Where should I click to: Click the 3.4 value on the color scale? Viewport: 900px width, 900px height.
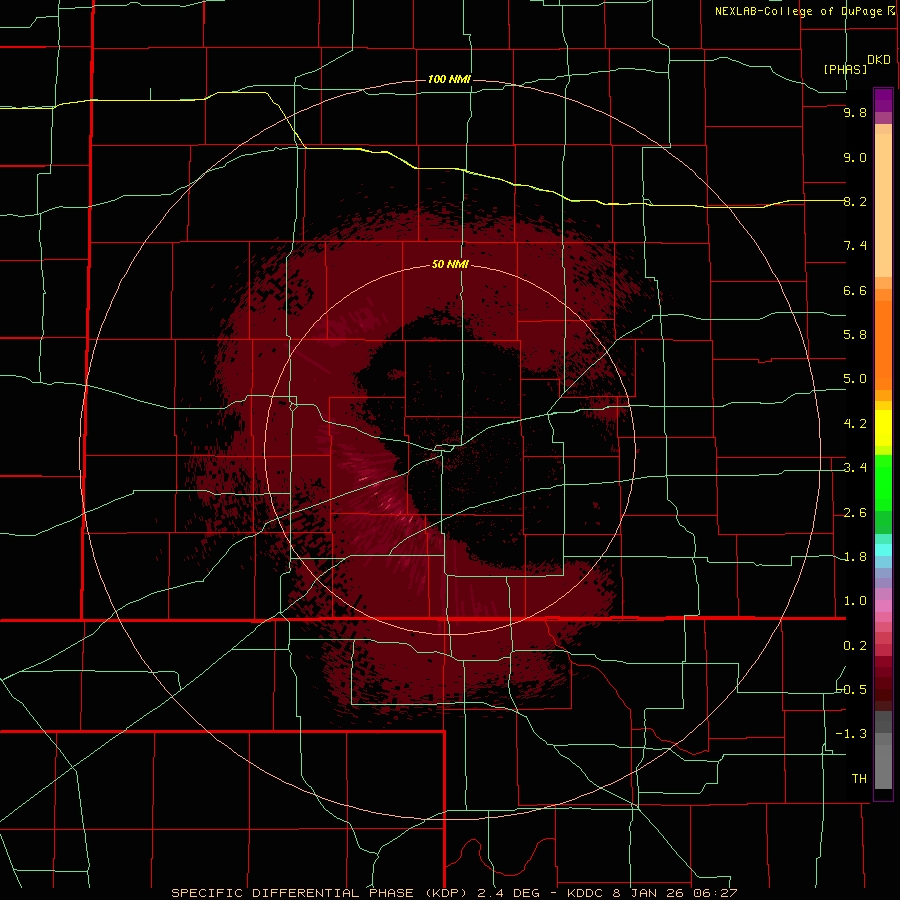click(x=855, y=468)
